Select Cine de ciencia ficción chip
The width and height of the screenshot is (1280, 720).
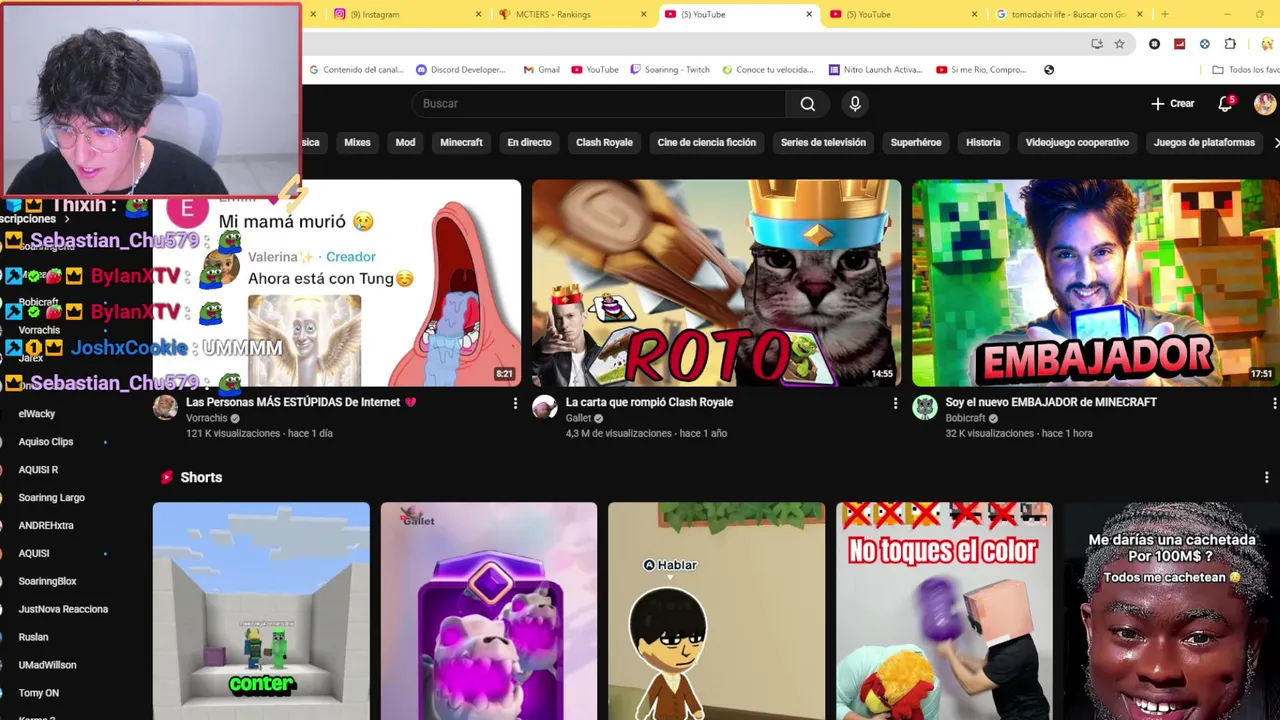pos(706,143)
